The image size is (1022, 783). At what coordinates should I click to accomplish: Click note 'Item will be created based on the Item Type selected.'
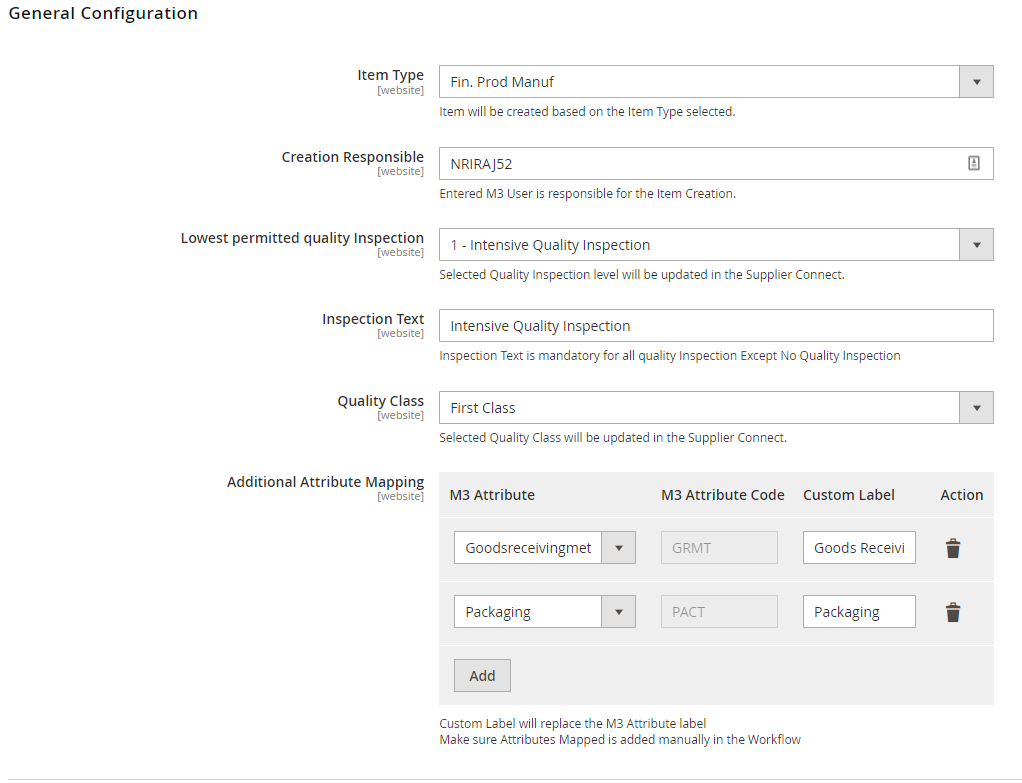tap(587, 111)
